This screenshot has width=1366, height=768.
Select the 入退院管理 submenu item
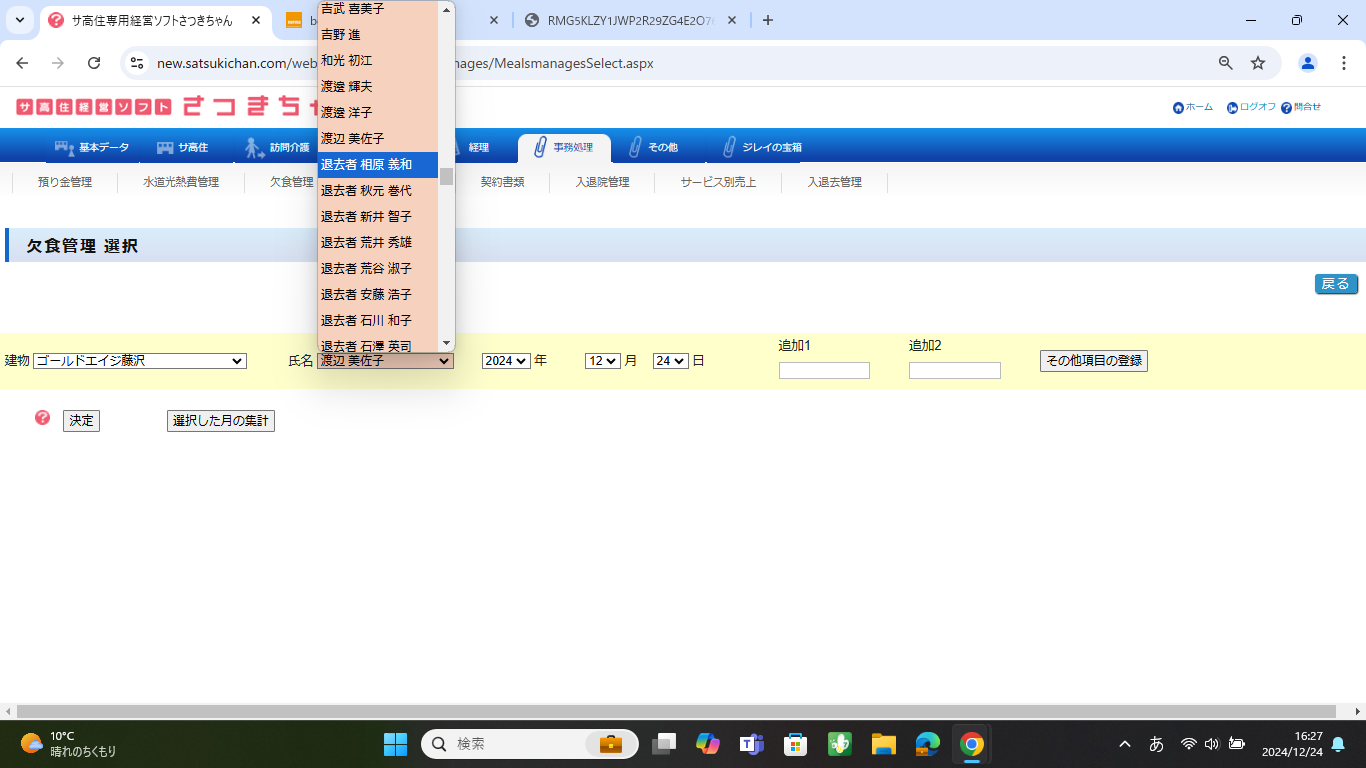(x=602, y=182)
